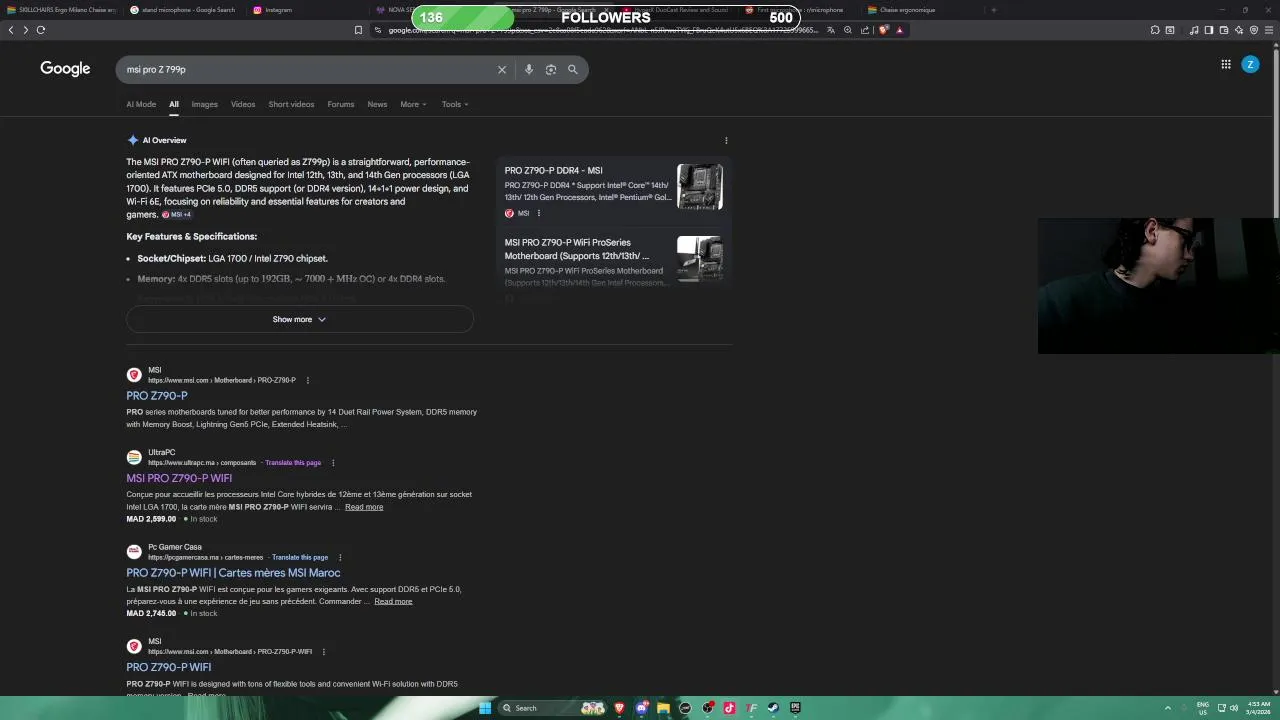Open AI Overview three-dot options

[726, 141]
